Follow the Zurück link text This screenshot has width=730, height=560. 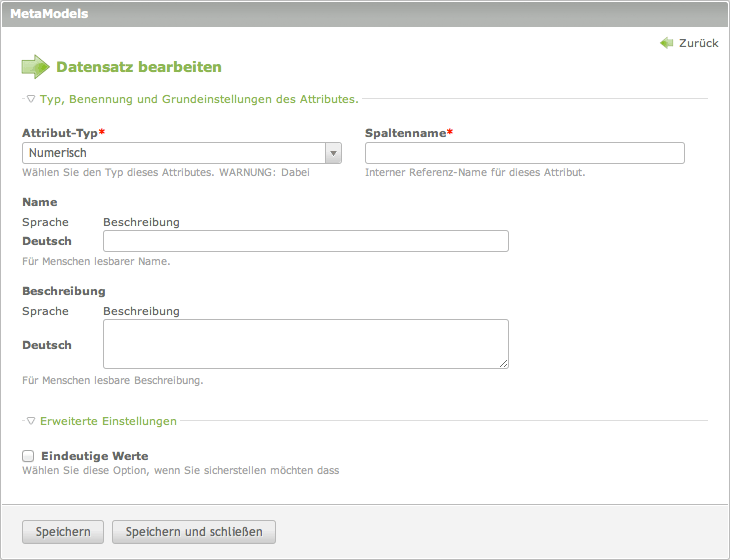click(698, 43)
